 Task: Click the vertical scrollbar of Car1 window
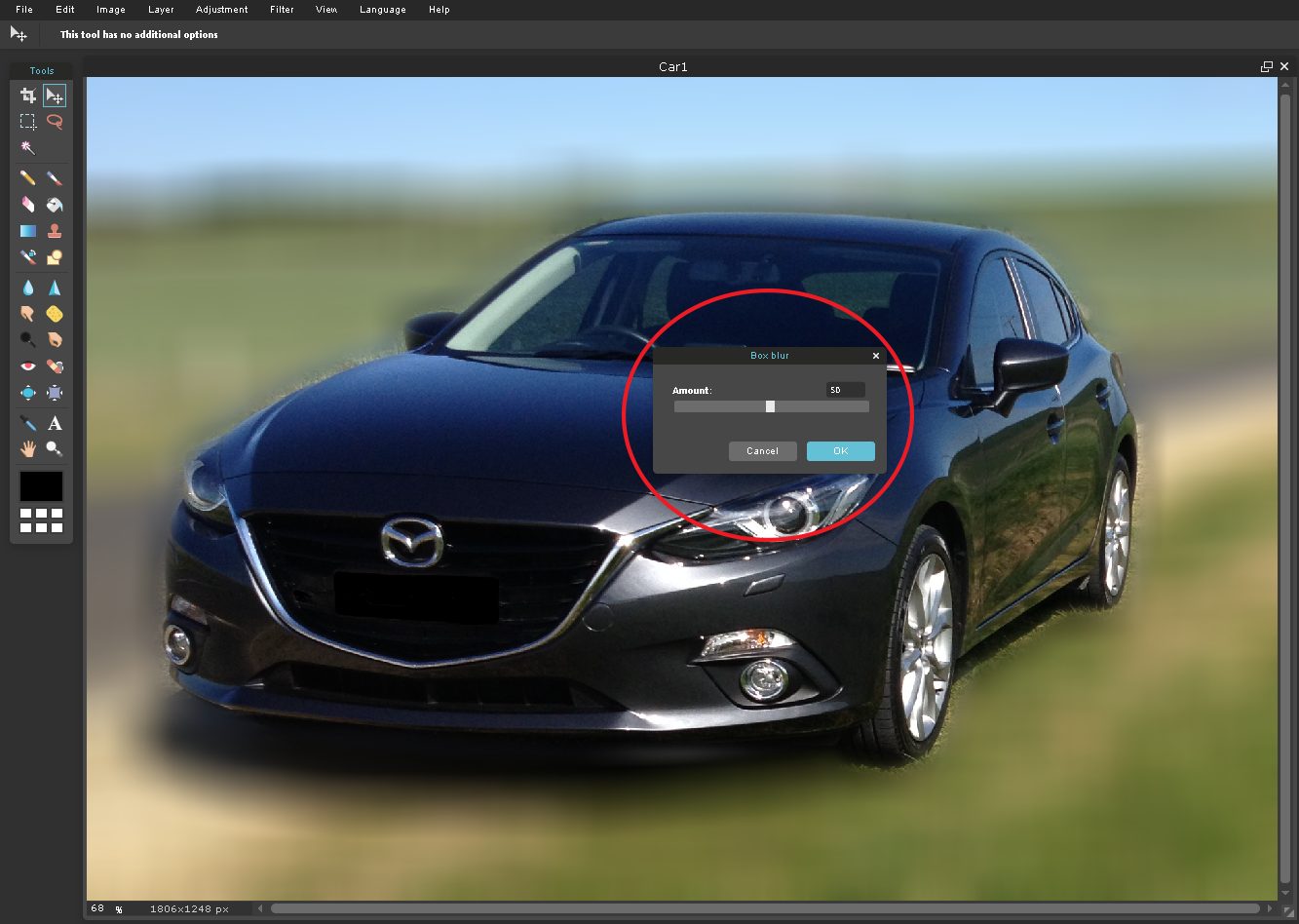coord(1285,487)
